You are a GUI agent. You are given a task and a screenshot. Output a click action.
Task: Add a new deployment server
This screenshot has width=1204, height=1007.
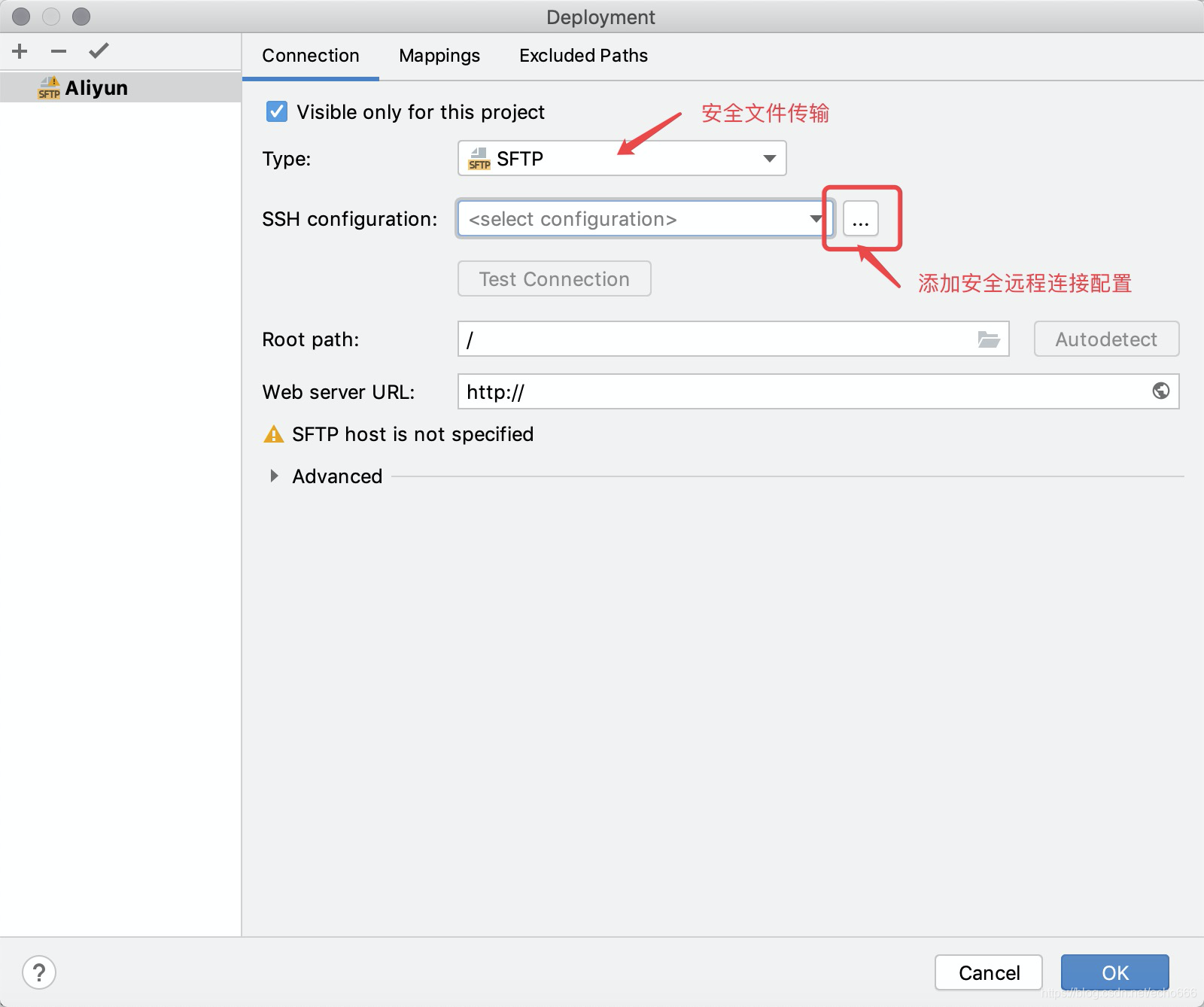[20, 51]
